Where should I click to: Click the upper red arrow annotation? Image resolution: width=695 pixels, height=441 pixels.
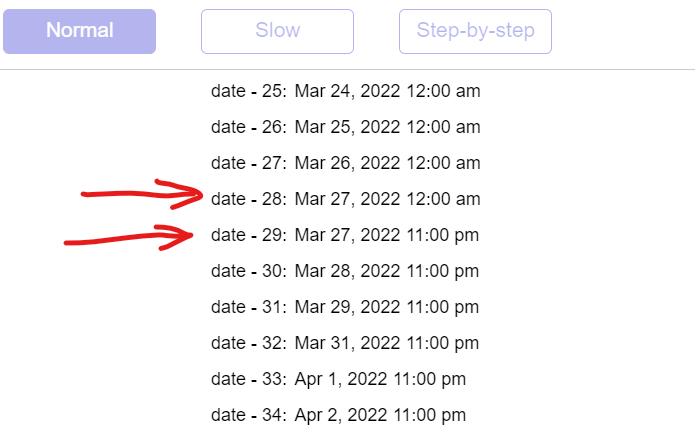[142, 194]
